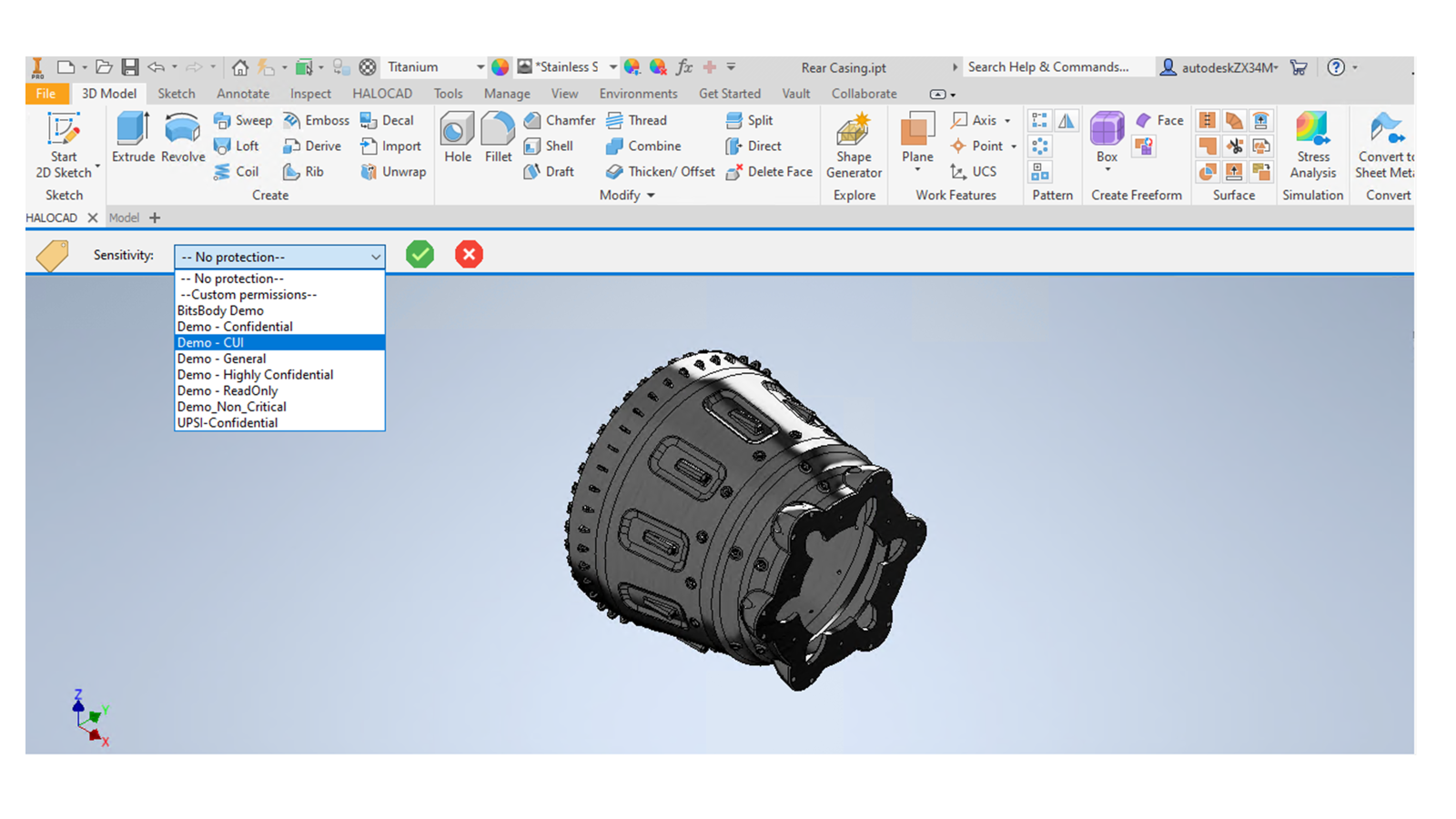1456x819 pixels.
Task: Activate the Direct edit tool
Action: (753, 146)
